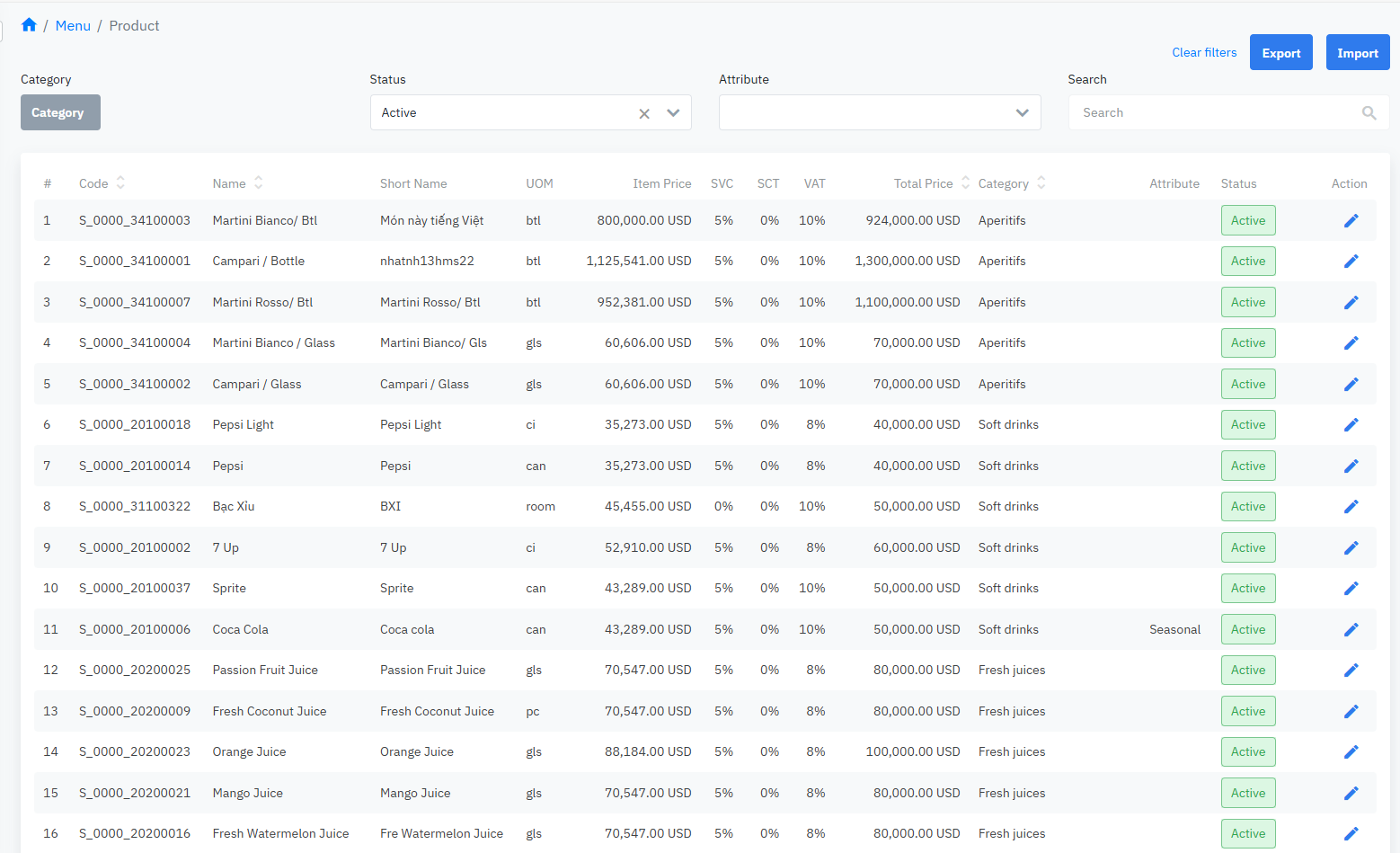1400x853 pixels.
Task: Go to Menu in breadcrumb
Action: (73, 26)
